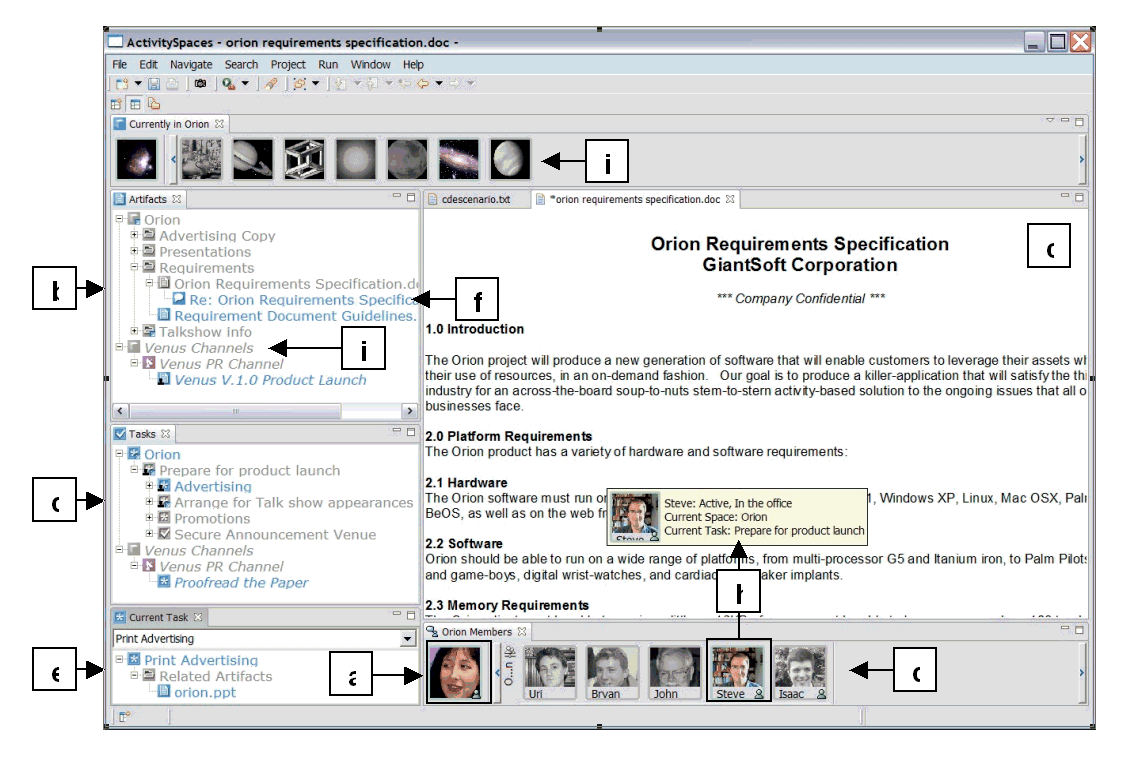Expand the Advertising Copy folder
The height and width of the screenshot is (758, 1127).
coord(135,236)
